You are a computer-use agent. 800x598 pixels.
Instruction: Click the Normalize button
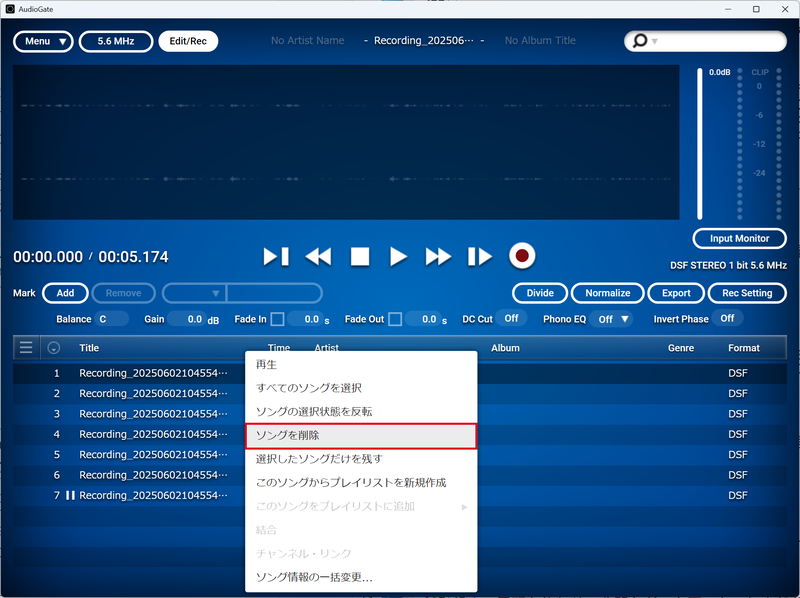[607, 293]
